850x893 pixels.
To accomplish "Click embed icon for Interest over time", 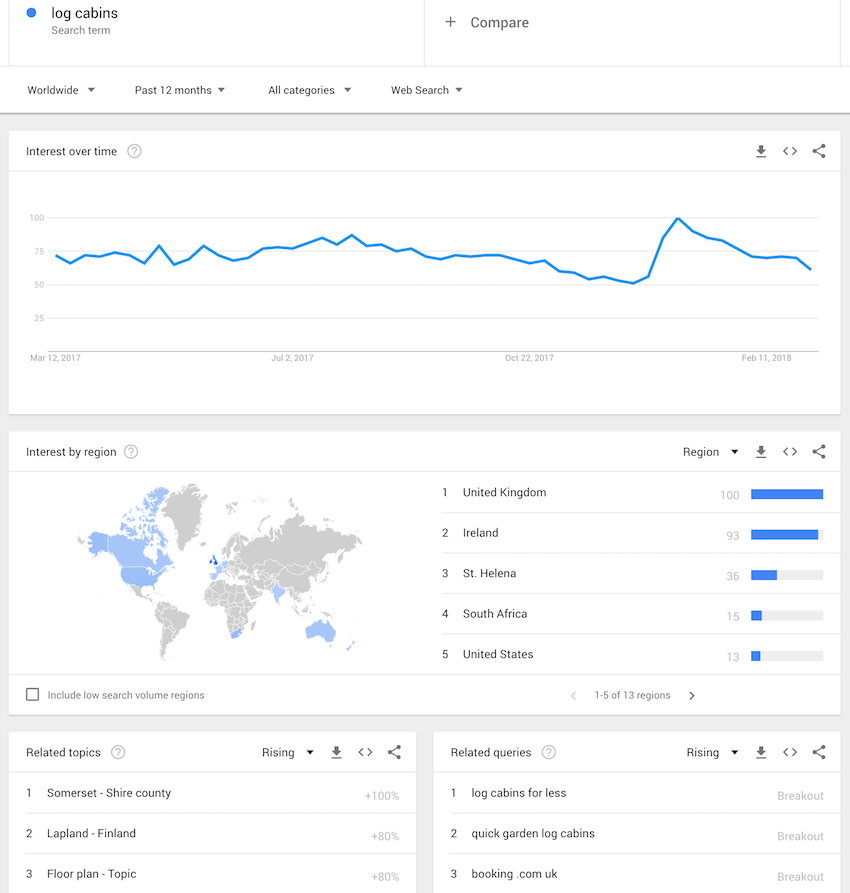I will click(x=790, y=152).
